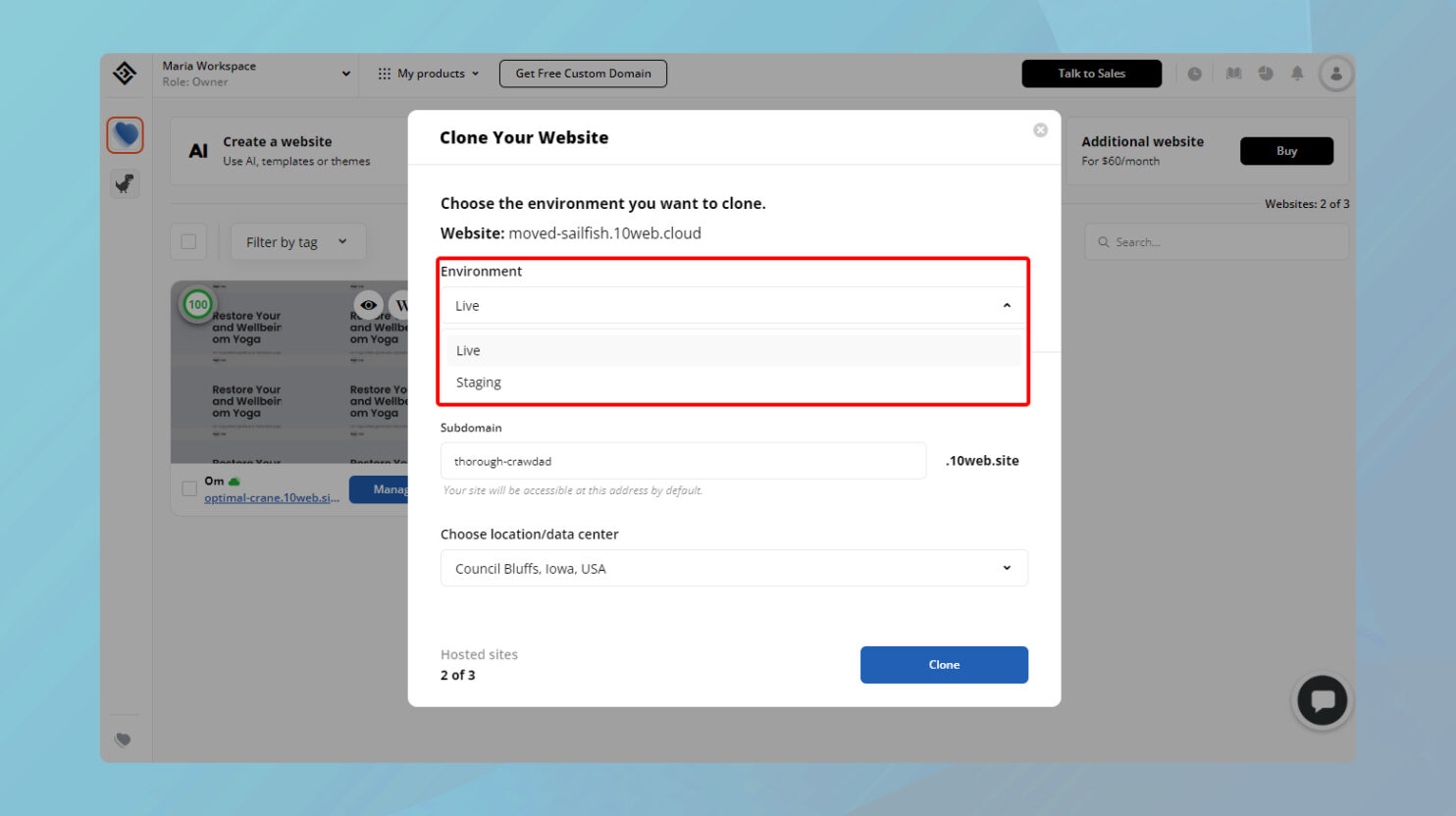Open your profile avatar menu
Image resolution: width=1456 pixels, height=816 pixels.
click(1336, 73)
